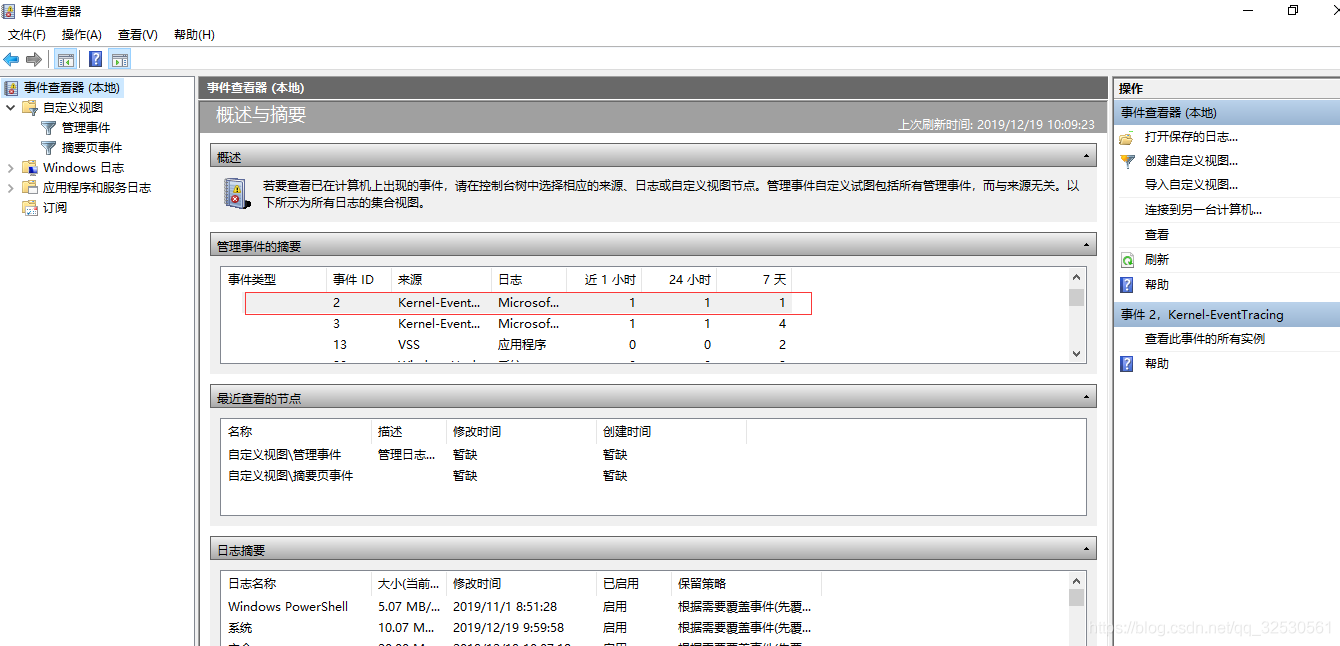Expand the Windows 日志 tree node
1340x646 pixels.
pyautogui.click(x=11, y=167)
